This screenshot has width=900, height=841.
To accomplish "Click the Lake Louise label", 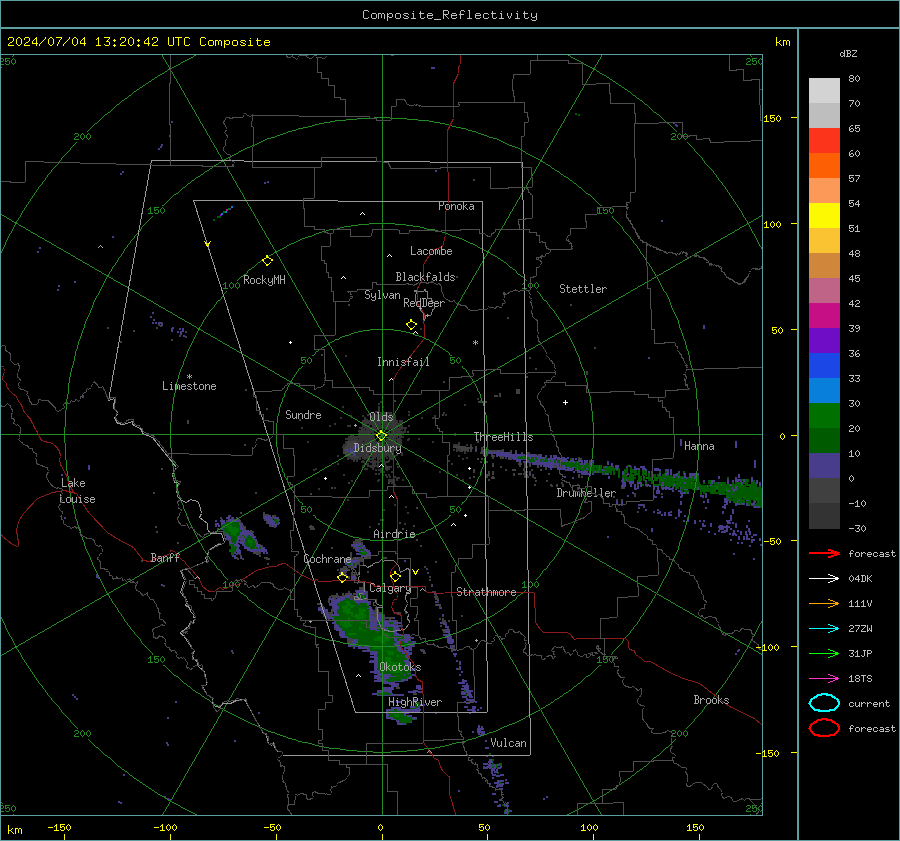I will pos(77,491).
